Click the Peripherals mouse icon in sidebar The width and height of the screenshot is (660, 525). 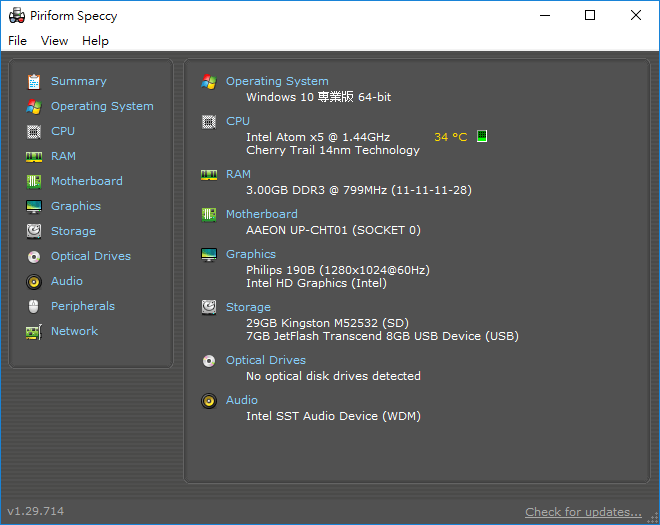[x=34, y=306]
